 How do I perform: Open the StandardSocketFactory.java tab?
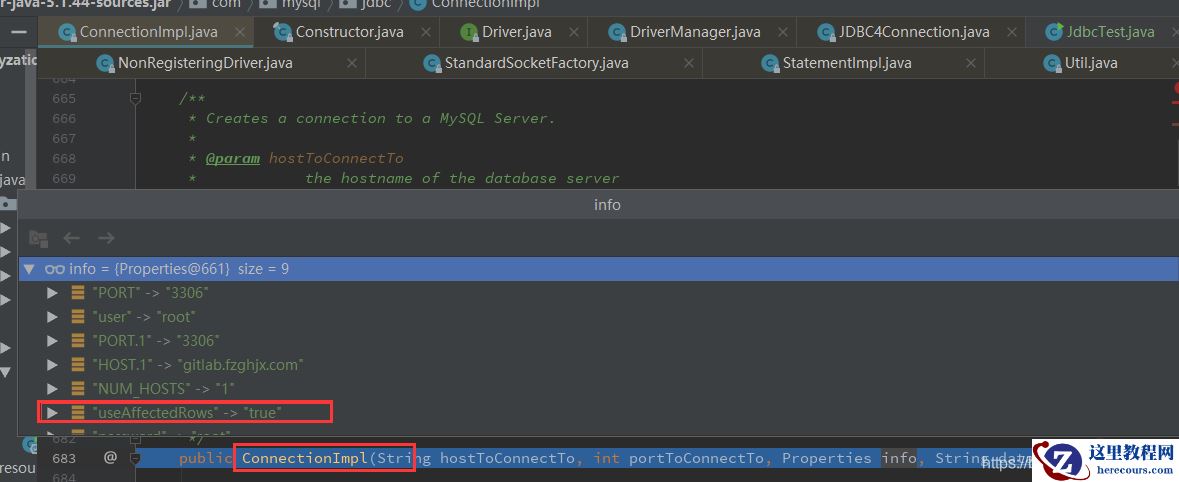[x=536, y=63]
